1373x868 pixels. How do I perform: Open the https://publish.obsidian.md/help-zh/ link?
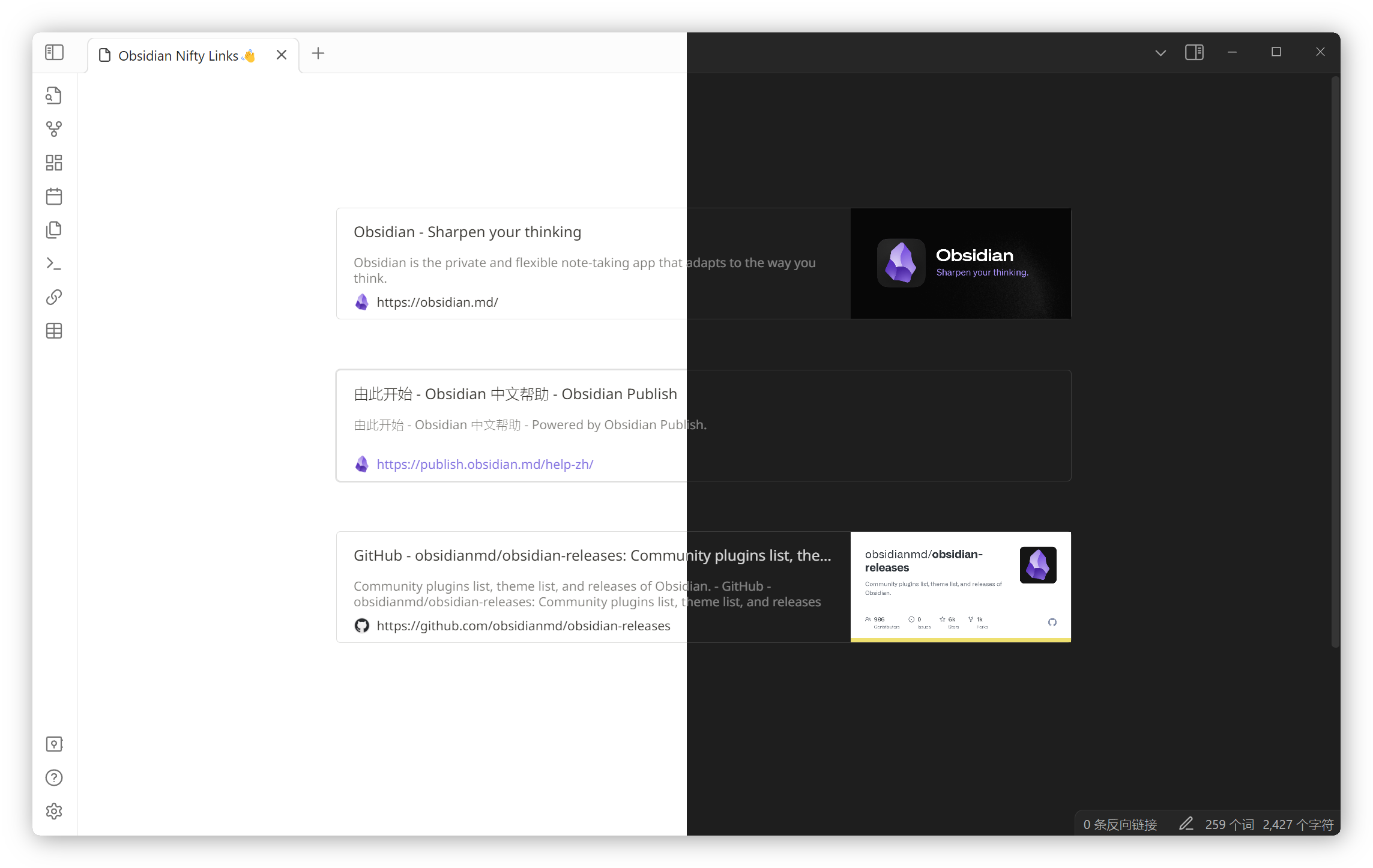(x=484, y=464)
